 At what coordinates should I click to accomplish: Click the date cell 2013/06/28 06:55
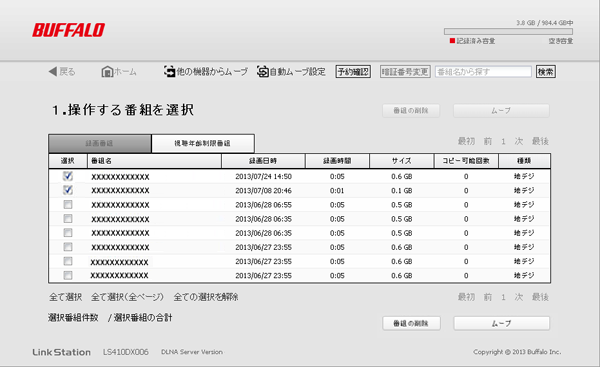pyautogui.click(x=263, y=205)
